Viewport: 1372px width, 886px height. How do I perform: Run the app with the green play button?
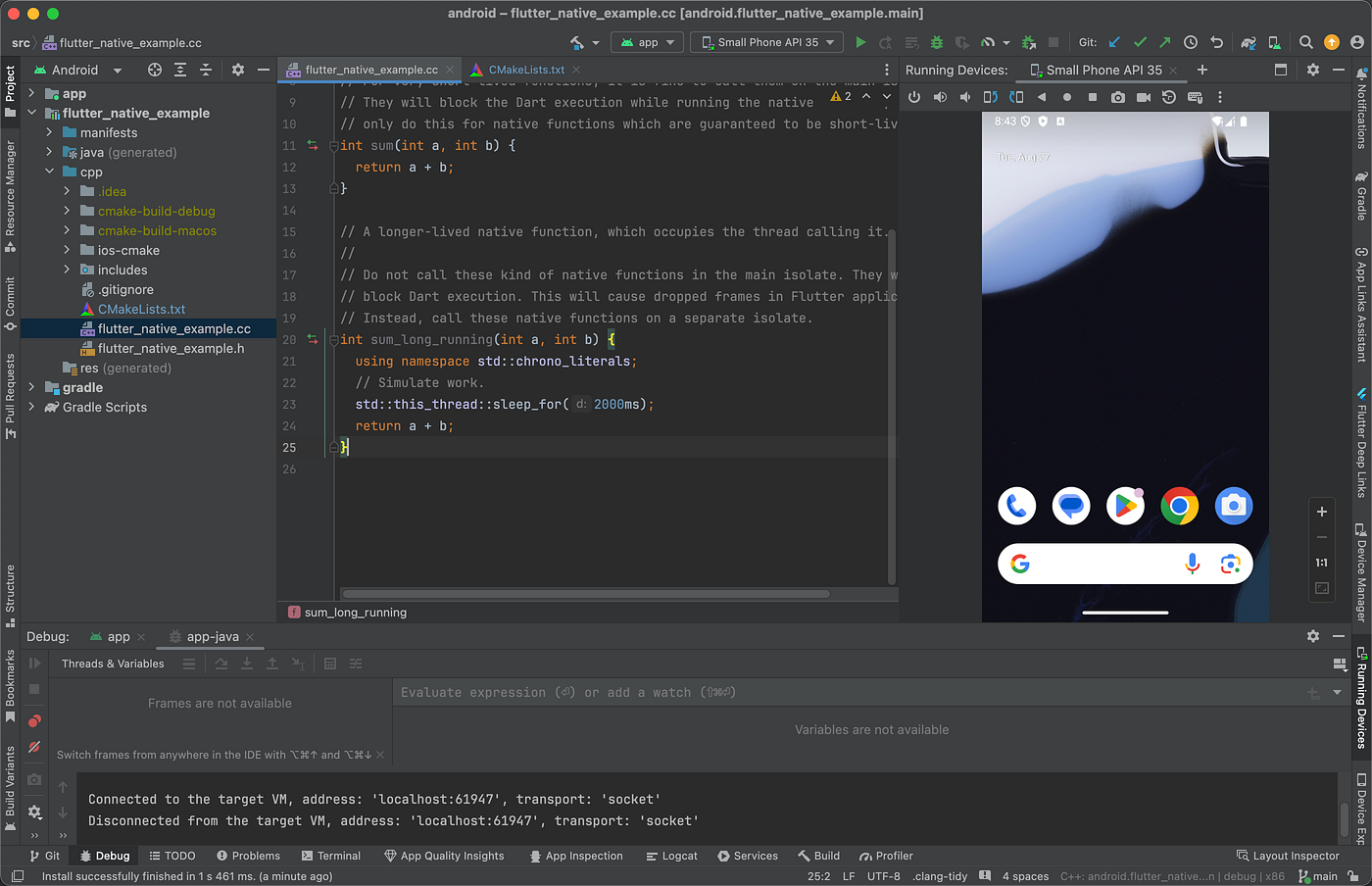860,42
